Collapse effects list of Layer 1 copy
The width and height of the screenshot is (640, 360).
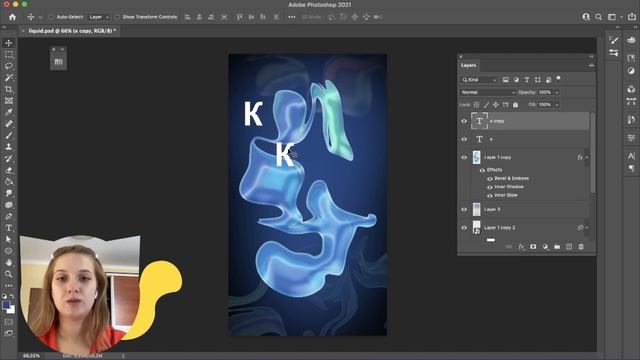587,158
